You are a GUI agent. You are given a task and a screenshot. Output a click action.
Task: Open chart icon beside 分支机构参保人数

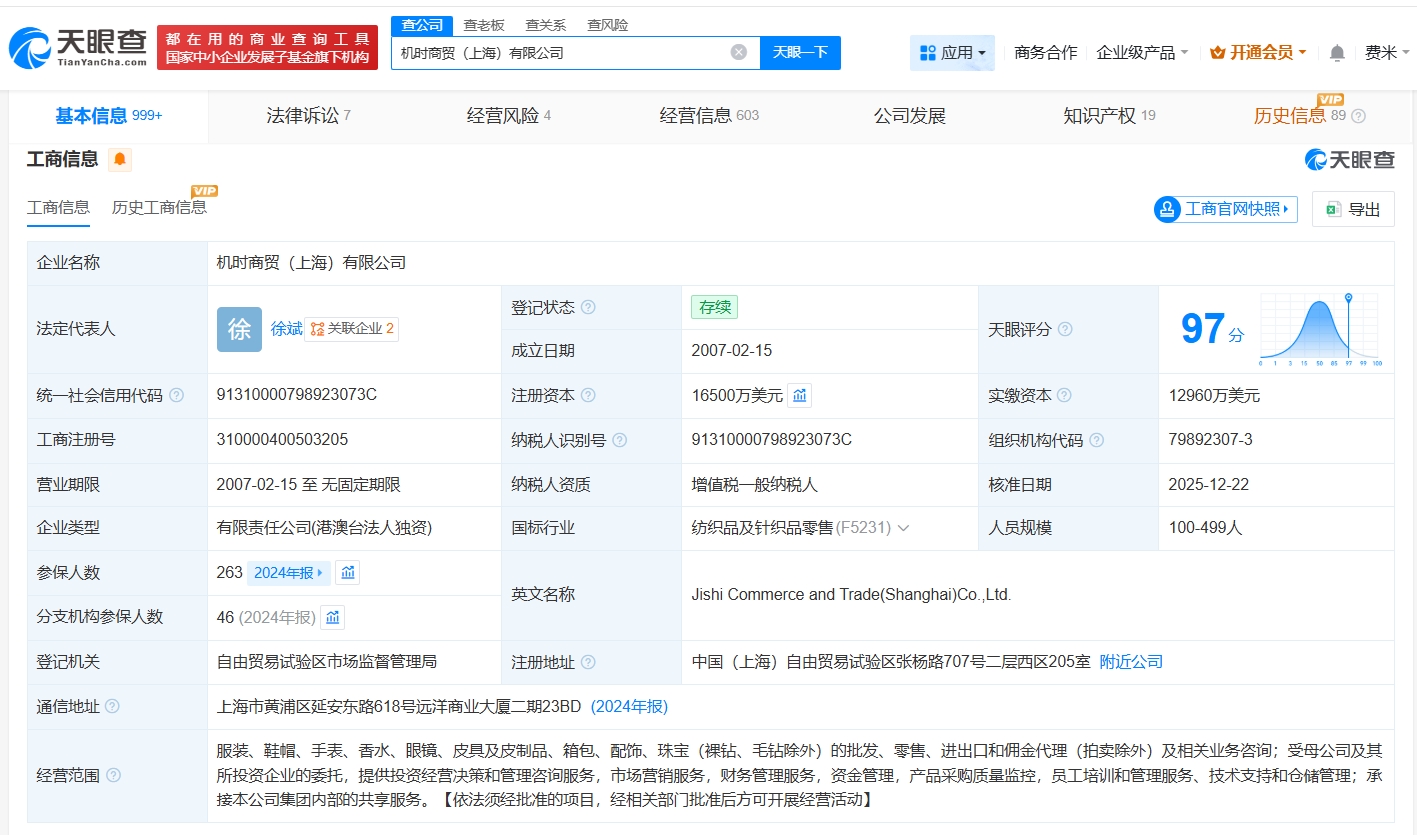(x=332, y=618)
